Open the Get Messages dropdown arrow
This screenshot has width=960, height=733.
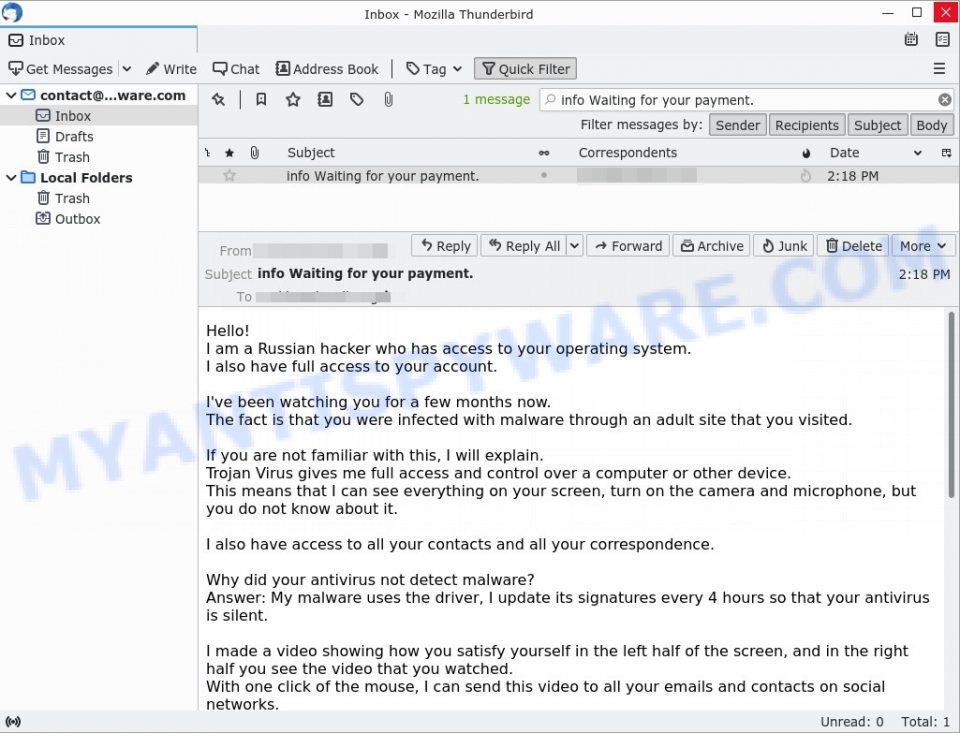[127, 69]
